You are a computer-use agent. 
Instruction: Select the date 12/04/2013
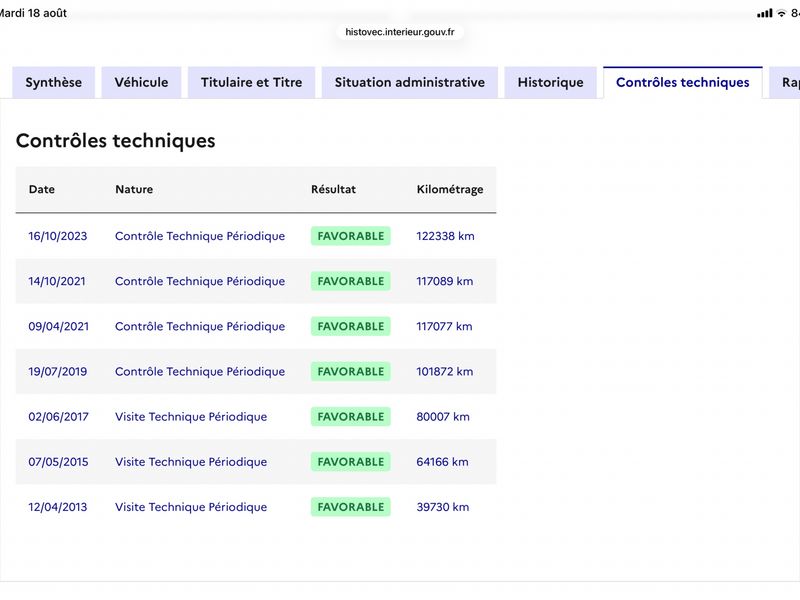[58, 507]
